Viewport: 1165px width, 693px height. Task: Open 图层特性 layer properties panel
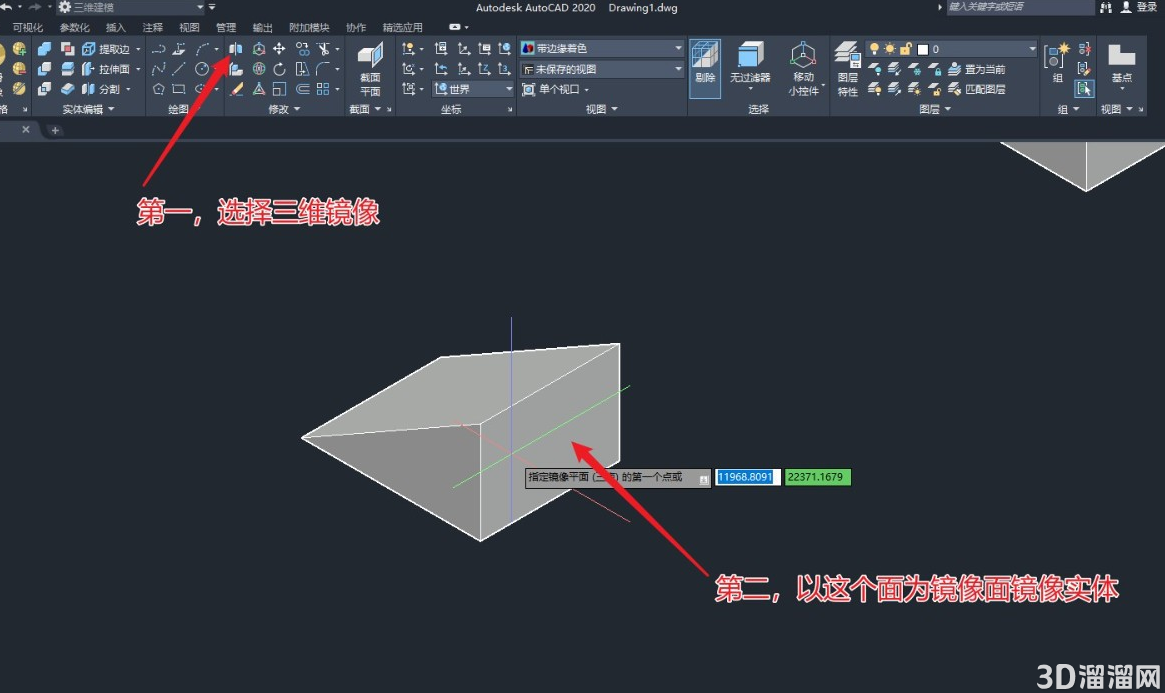[x=848, y=69]
